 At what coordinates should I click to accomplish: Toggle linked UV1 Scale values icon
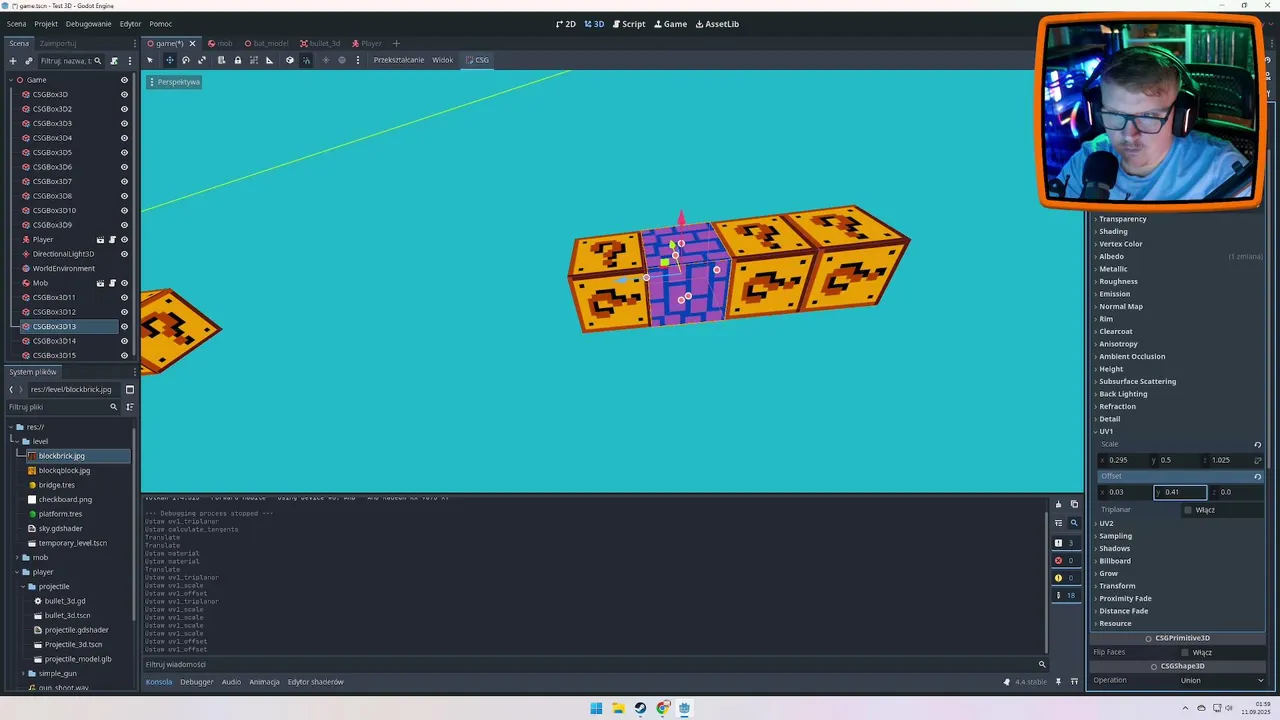(x=1257, y=460)
